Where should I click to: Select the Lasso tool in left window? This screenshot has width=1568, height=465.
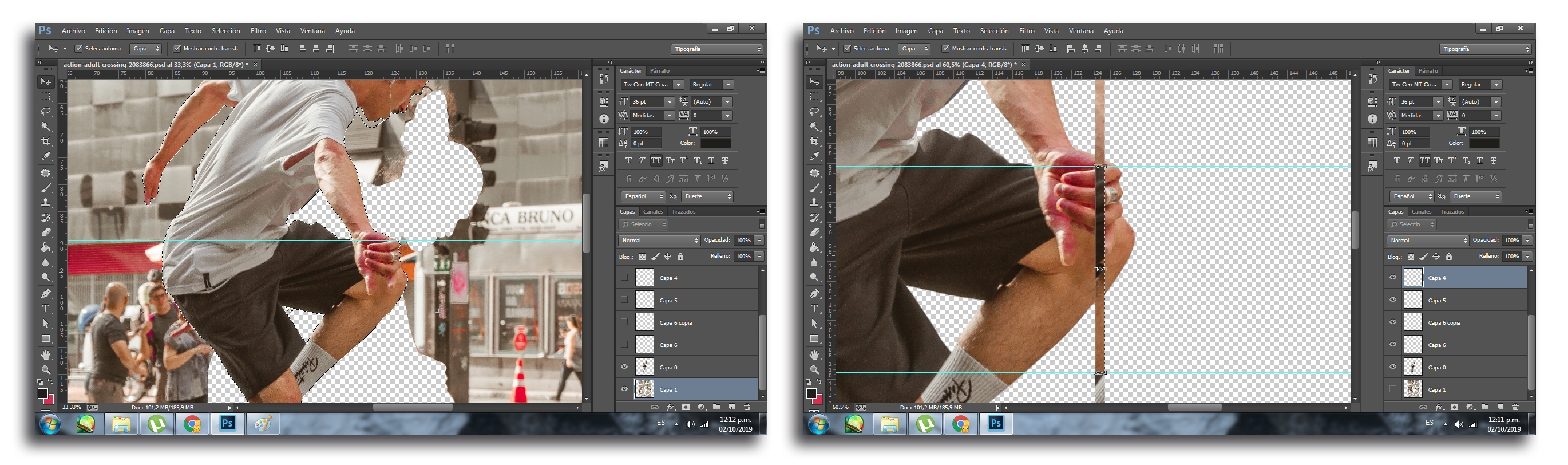coord(46,112)
